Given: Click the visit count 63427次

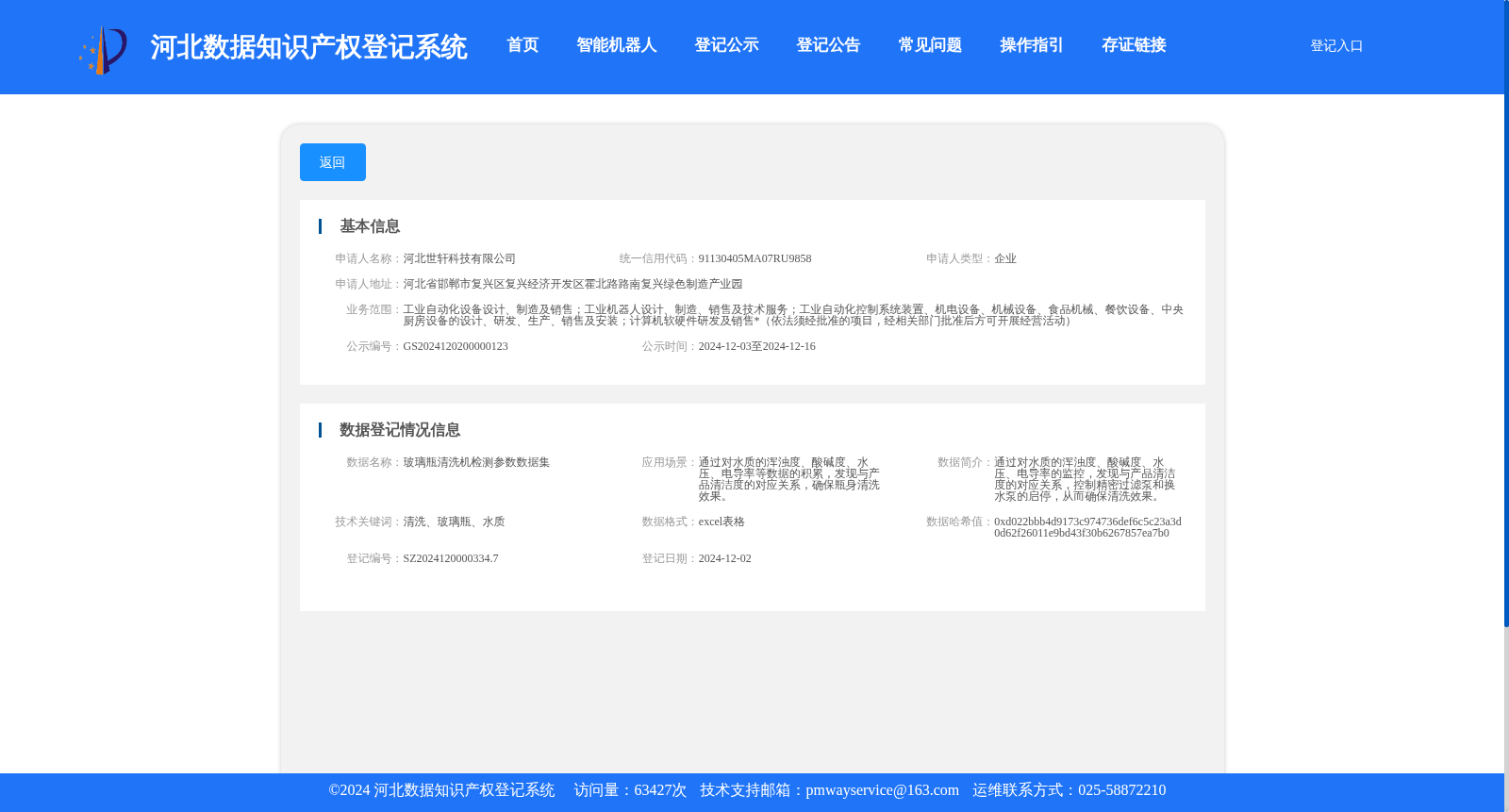Looking at the screenshot, I should [x=660, y=790].
